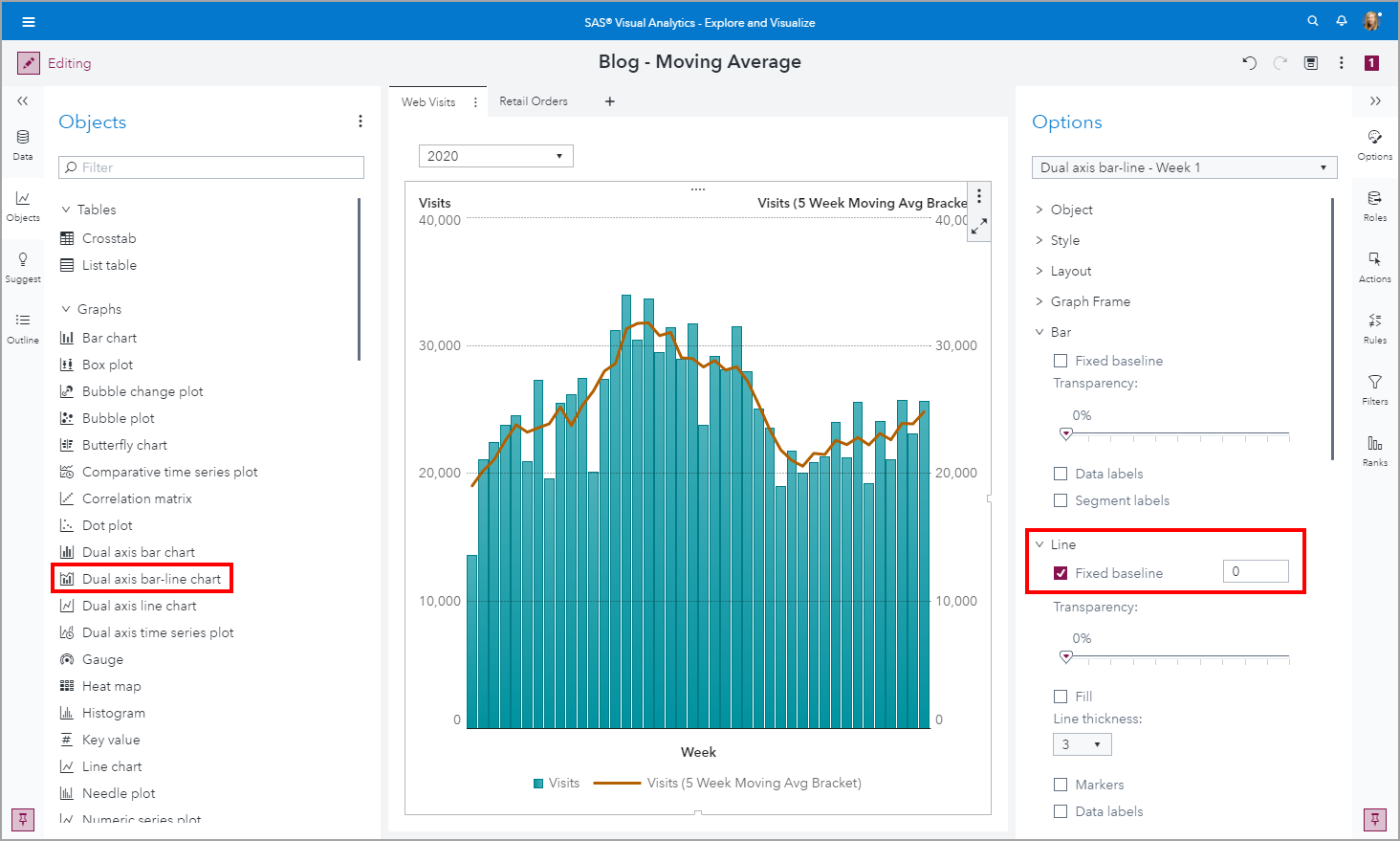The width and height of the screenshot is (1400, 841).
Task: Click the Editing pencil icon
Action: pos(29,63)
